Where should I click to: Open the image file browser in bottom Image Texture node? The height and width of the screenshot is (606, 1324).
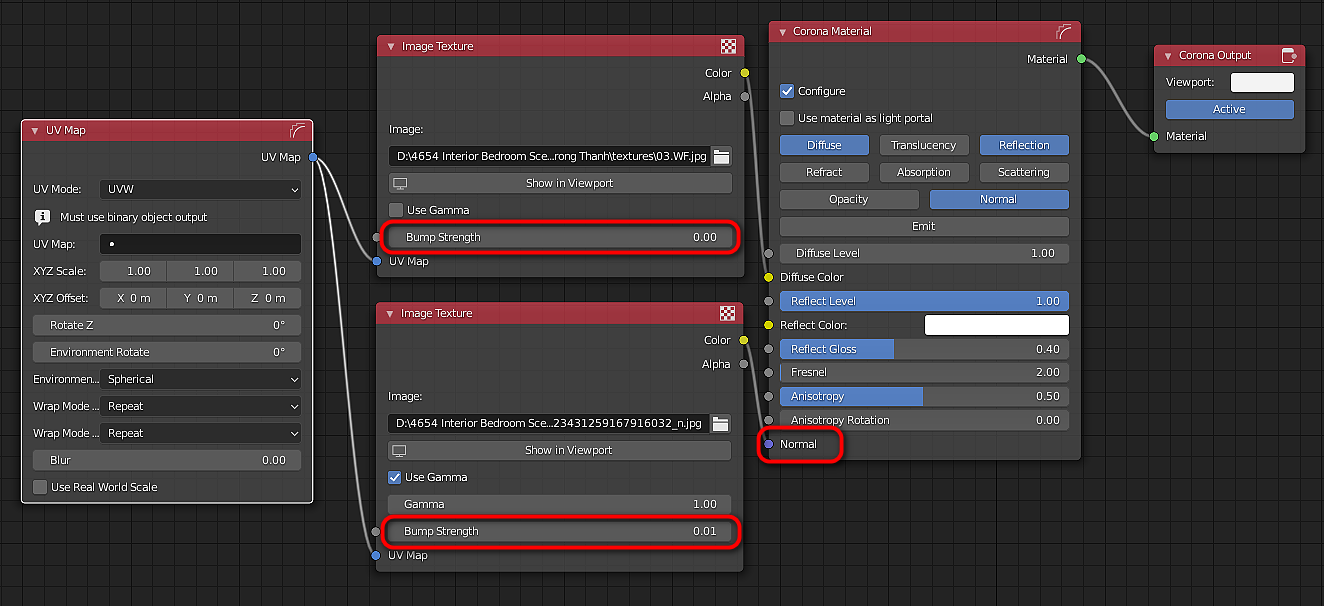tap(721, 423)
